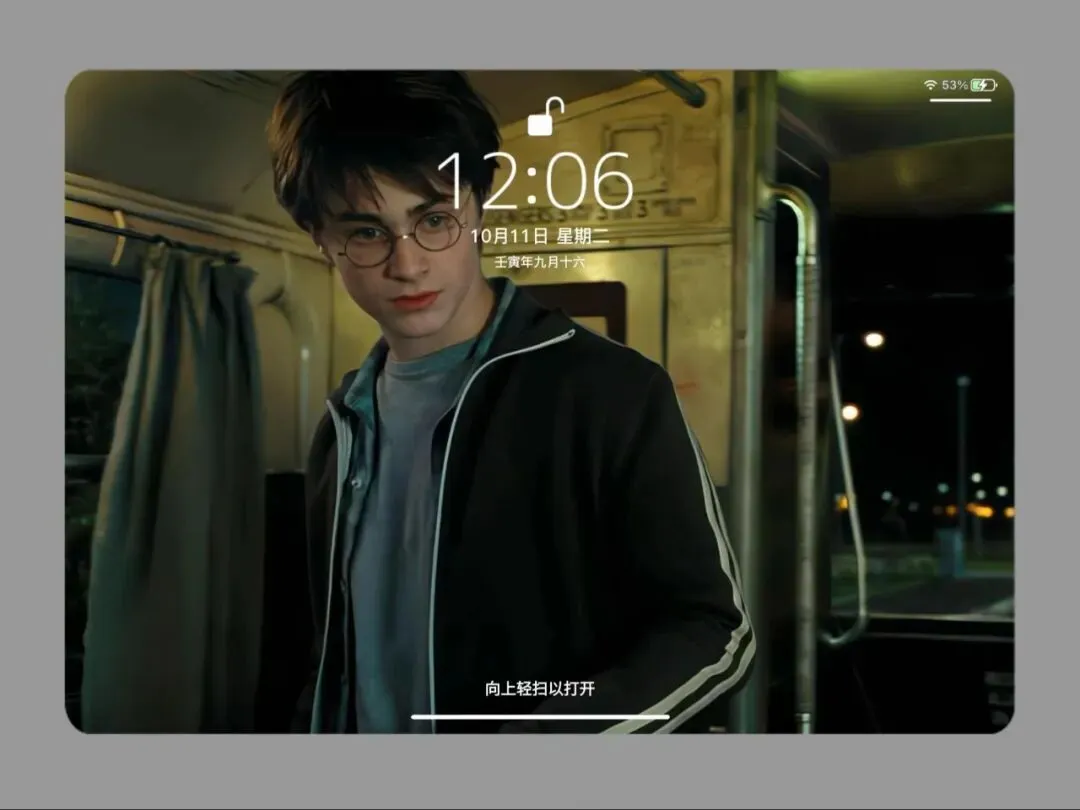Click the 12:06 clock display
The image size is (1080, 810).
pos(535,180)
